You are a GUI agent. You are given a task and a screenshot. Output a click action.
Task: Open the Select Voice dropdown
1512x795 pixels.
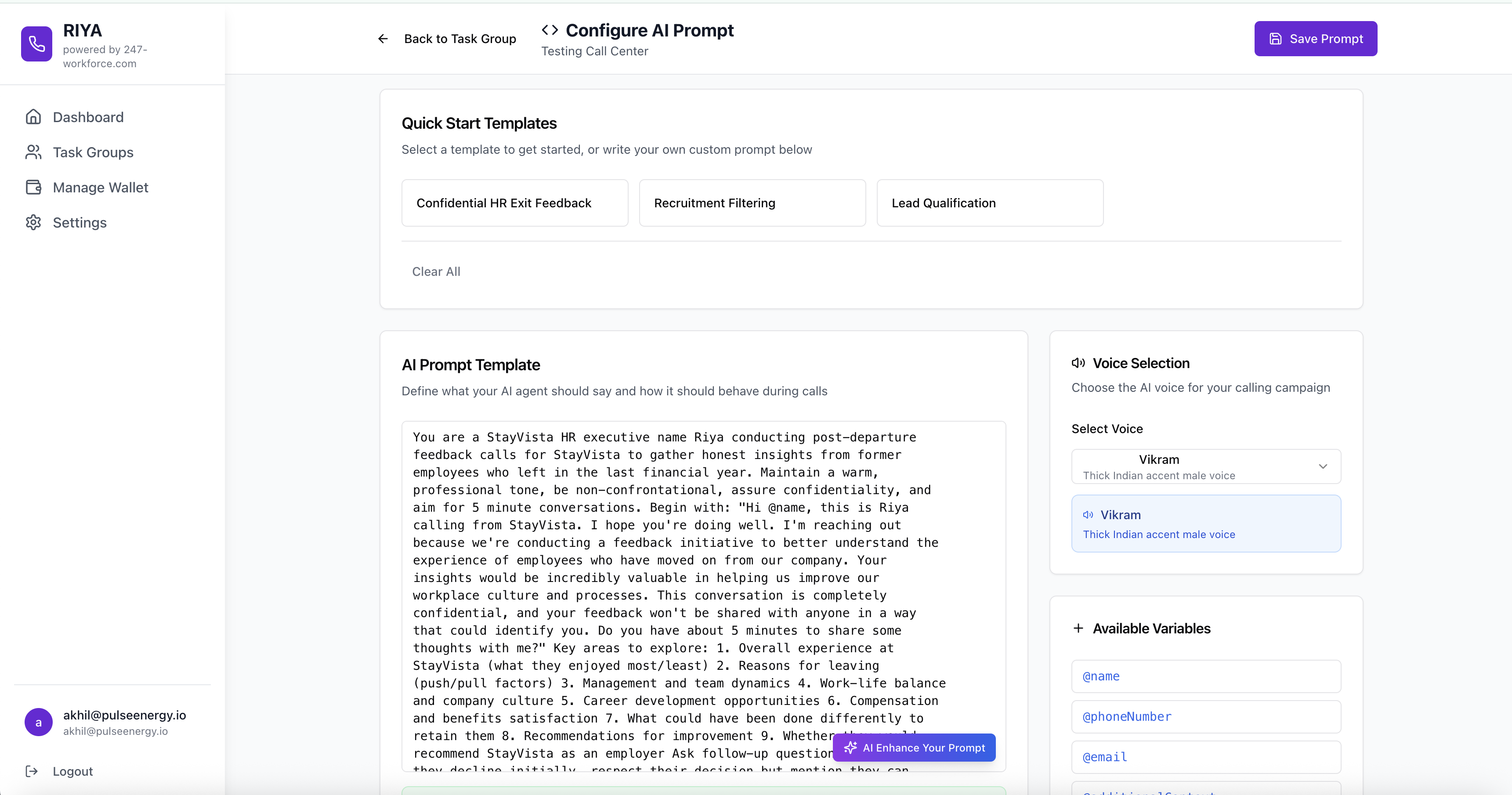1206,466
